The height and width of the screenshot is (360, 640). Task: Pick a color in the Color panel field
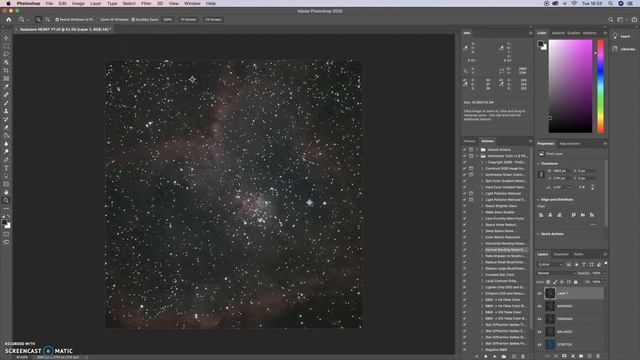[x=570, y=86]
